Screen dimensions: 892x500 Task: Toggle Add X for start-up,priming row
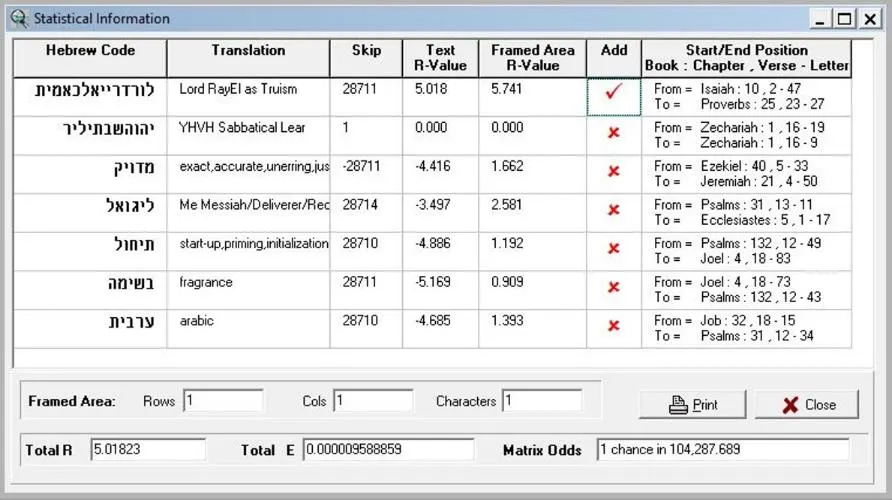613,248
